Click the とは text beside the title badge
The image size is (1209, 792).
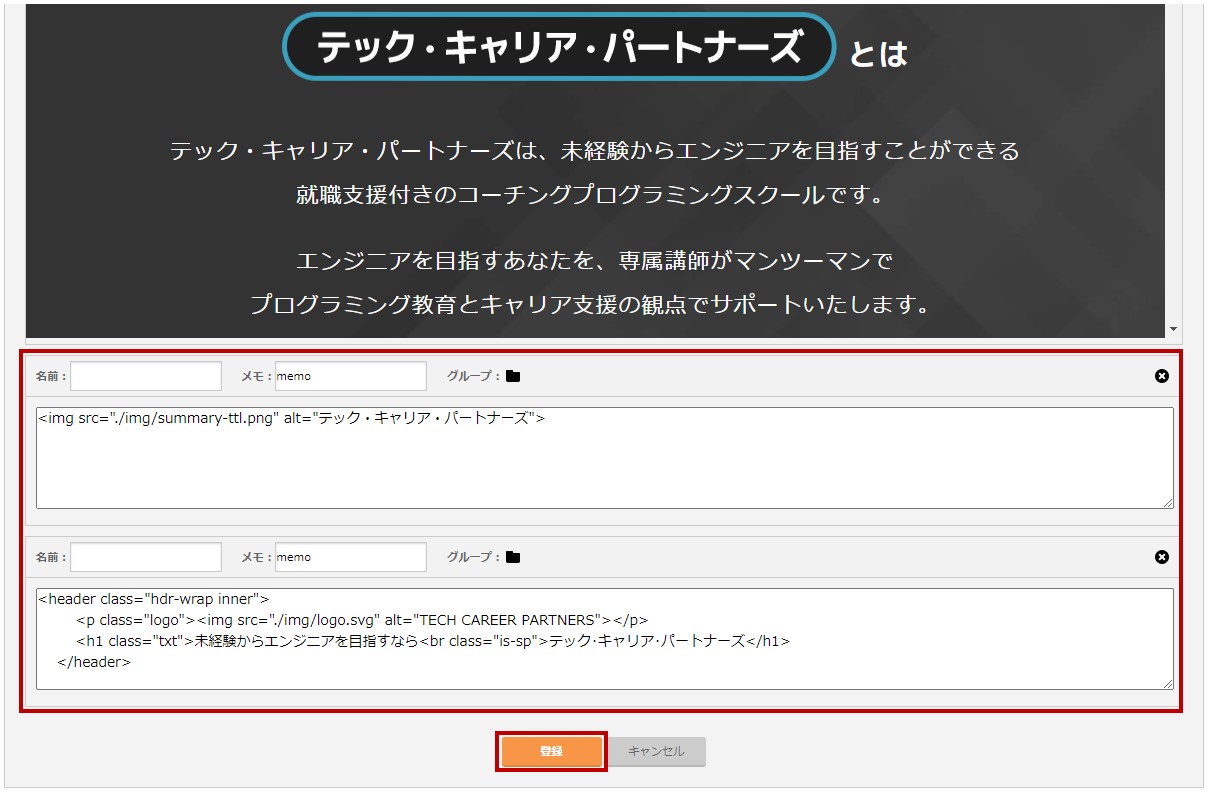pyautogui.click(x=878, y=54)
